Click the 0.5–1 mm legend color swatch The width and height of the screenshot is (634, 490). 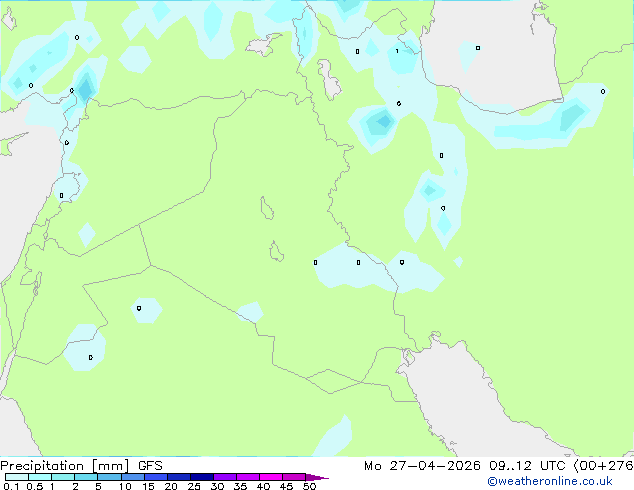pos(40,477)
